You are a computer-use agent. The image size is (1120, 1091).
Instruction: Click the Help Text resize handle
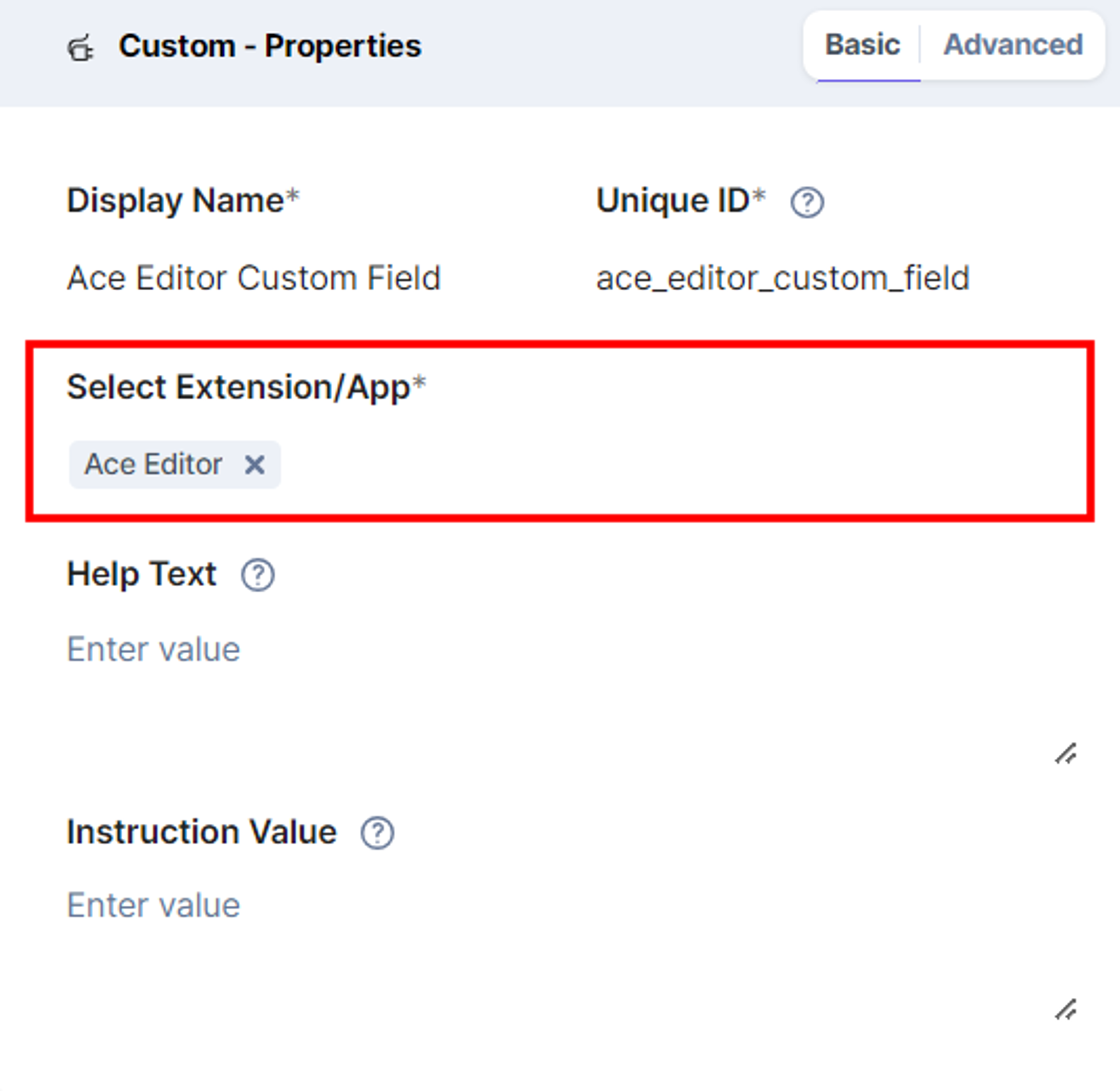[x=1065, y=754]
